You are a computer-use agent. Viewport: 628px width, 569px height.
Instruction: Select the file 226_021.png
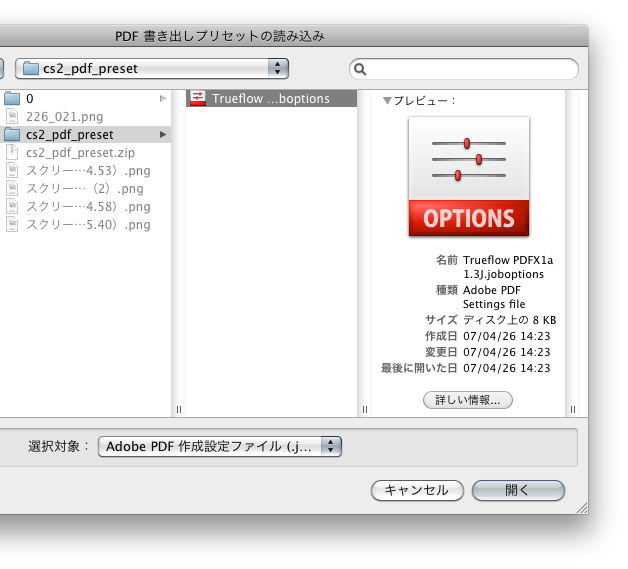coord(86,117)
